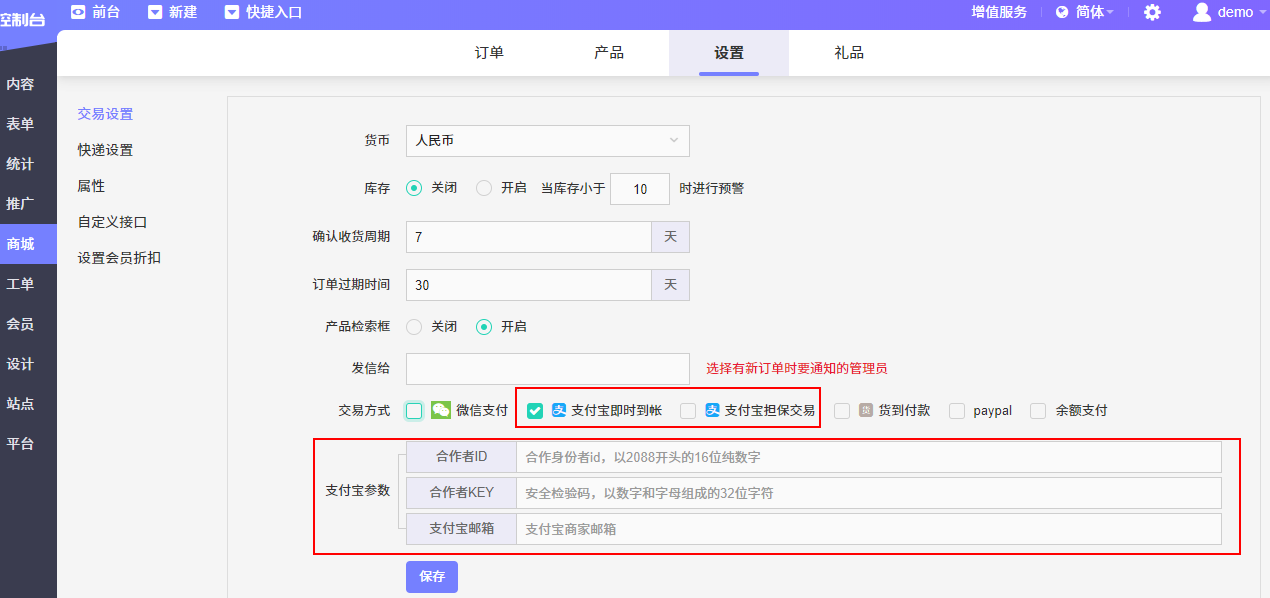This screenshot has width=1270, height=598.
Task: Open the 新建 menu
Action: (x=172, y=12)
